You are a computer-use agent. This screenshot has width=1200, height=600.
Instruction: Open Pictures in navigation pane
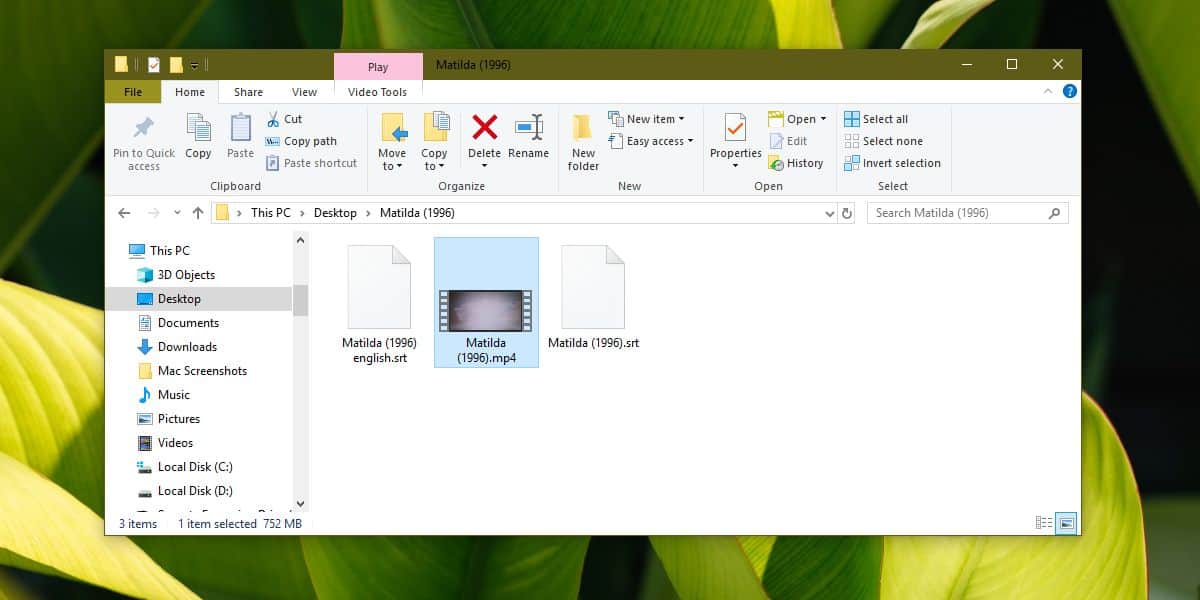[168, 419]
